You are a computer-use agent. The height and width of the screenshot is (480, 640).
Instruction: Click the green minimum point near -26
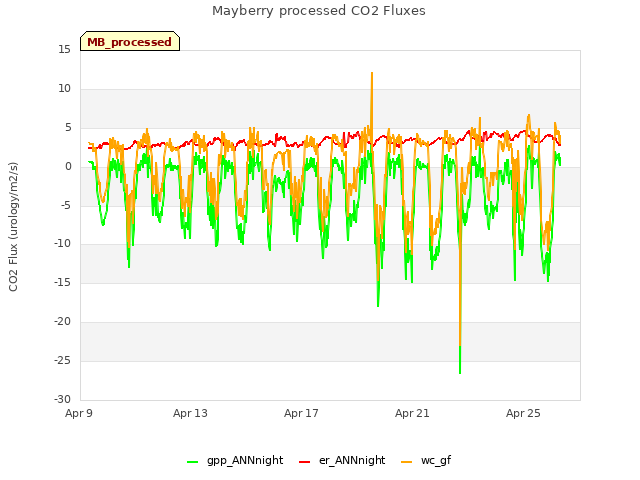460,372
